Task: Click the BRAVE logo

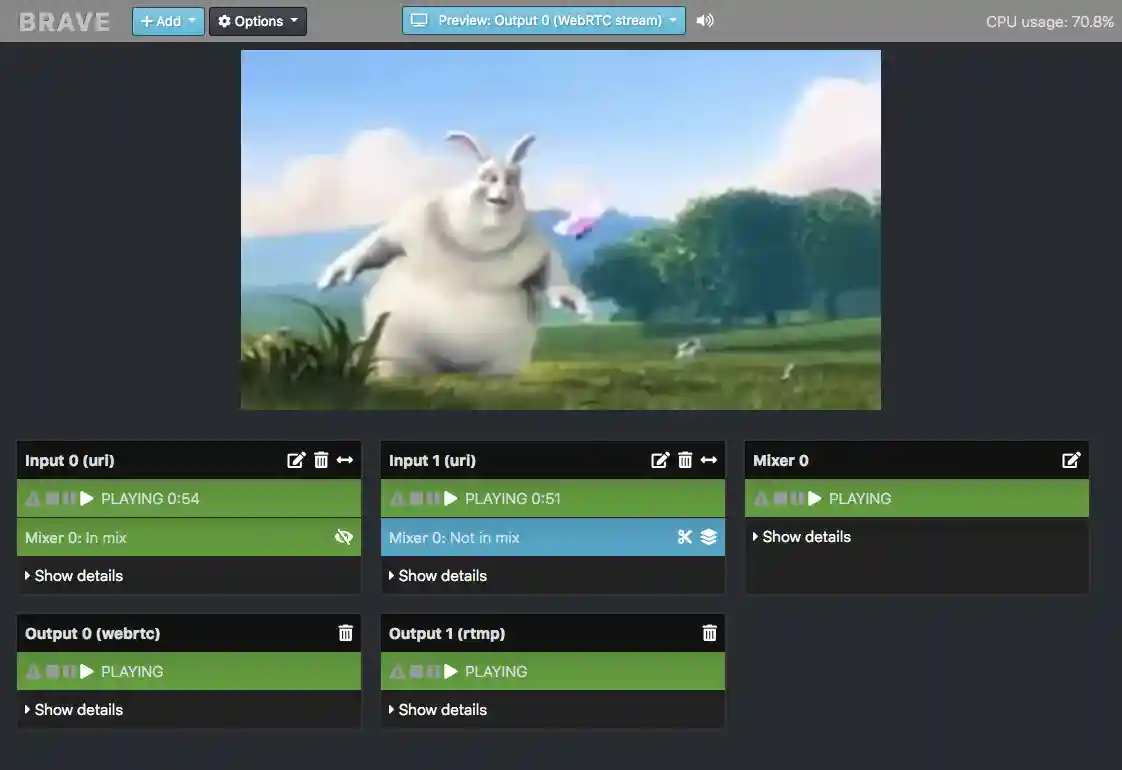Action: [x=63, y=20]
